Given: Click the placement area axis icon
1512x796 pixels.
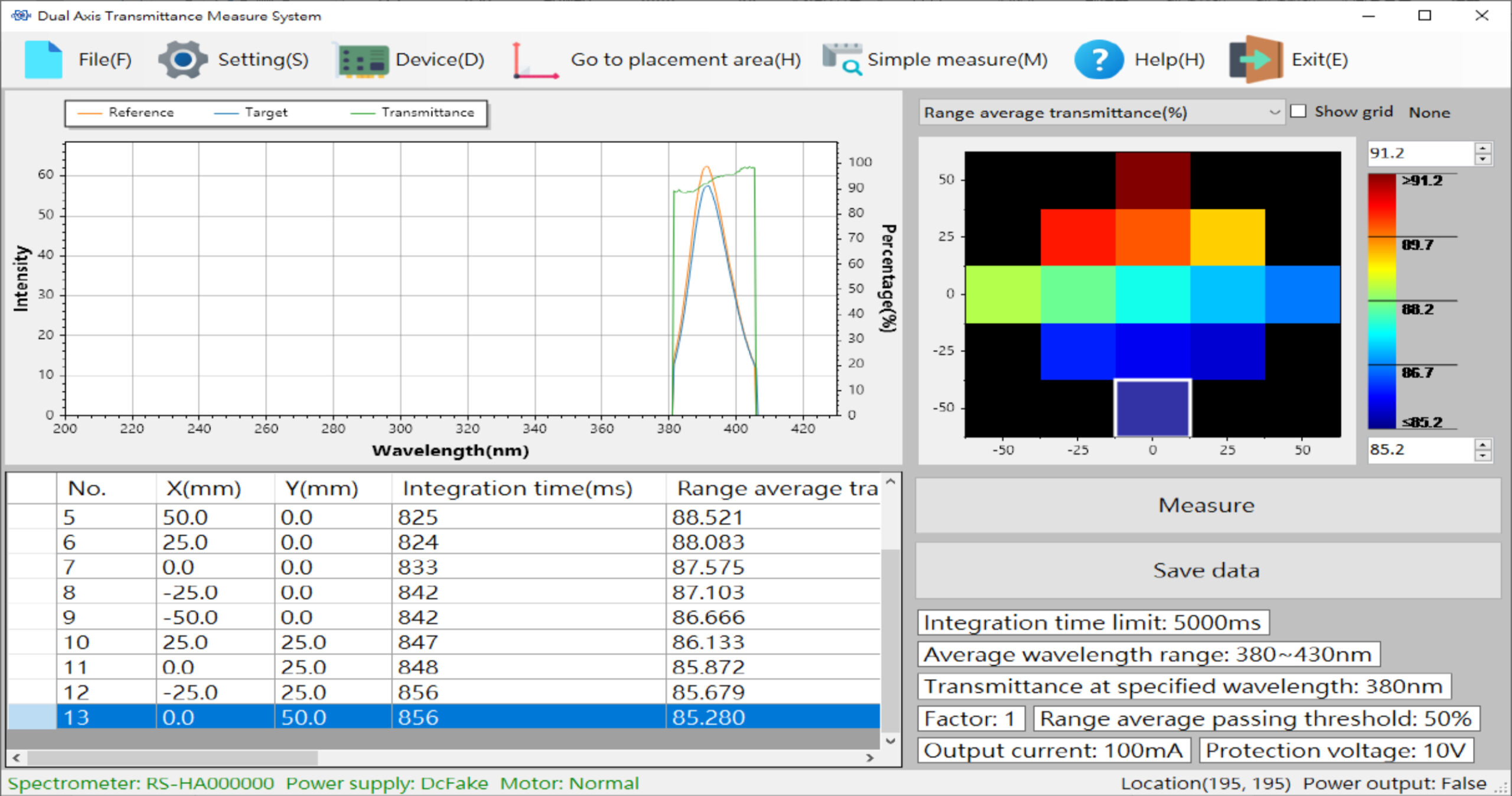Looking at the screenshot, I should pyautogui.click(x=535, y=61).
